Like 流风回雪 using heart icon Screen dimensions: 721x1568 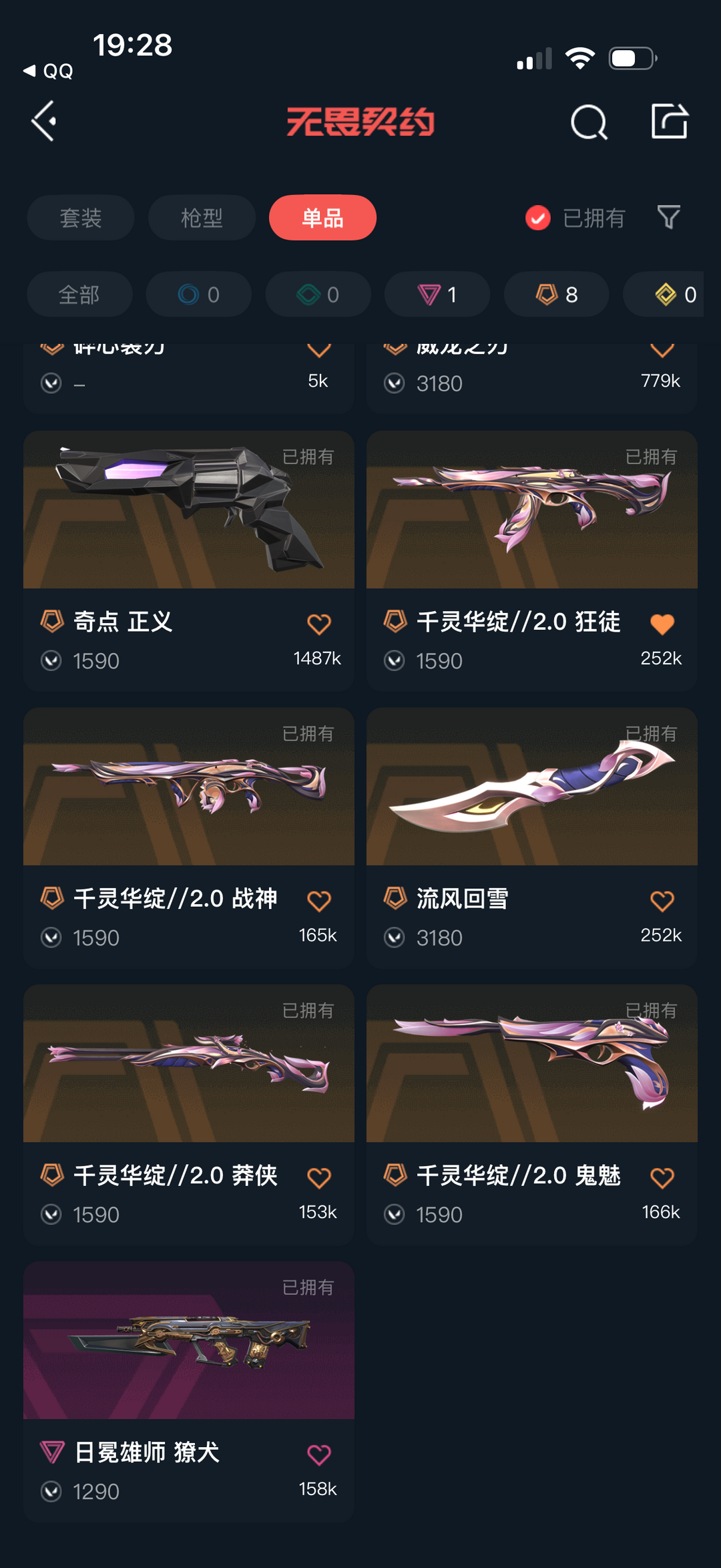pyautogui.click(x=662, y=902)
